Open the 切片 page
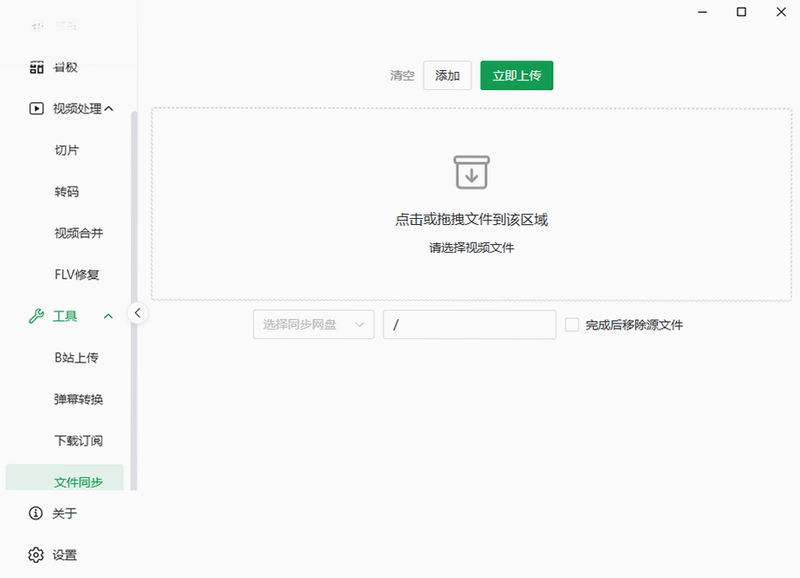 [x=67, y=150]
